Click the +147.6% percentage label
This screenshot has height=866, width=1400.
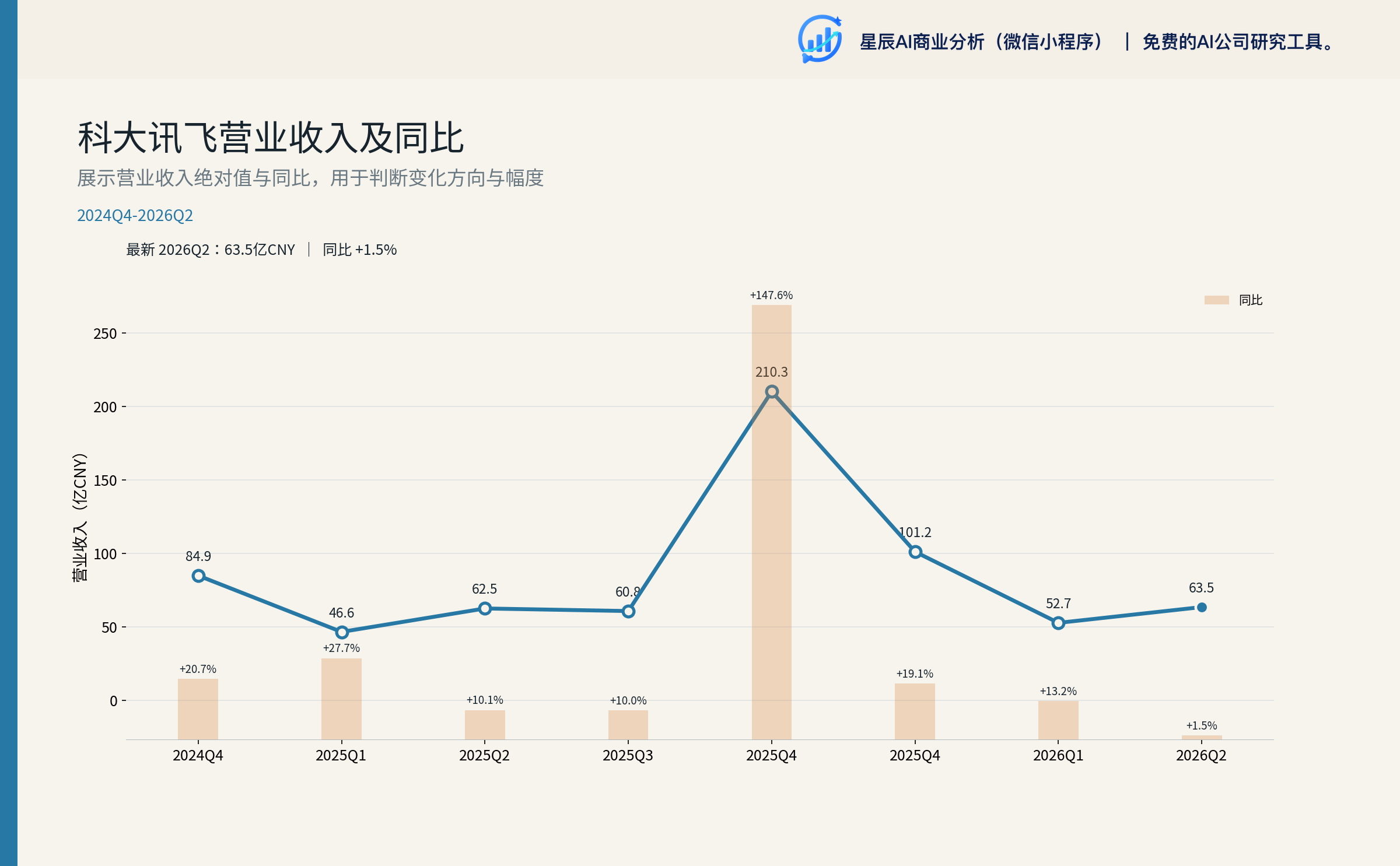click(x=771, y=295)
